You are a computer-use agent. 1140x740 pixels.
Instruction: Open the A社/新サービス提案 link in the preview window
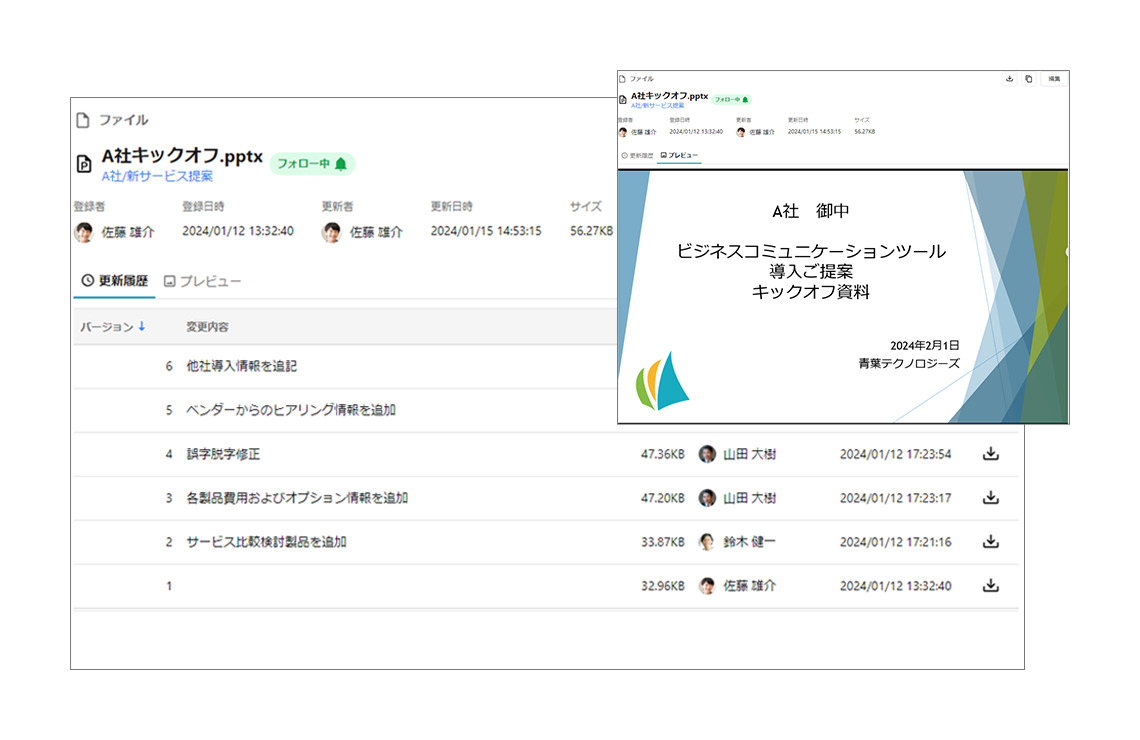coord(657,106)
